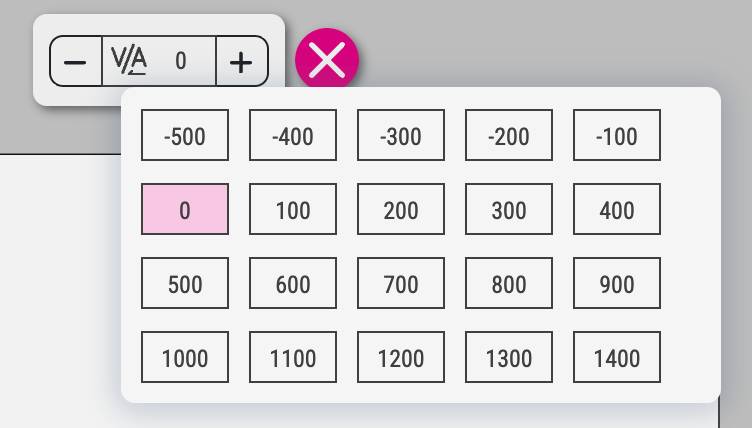Set tracking to 700
Screen dimensions: 752x428
click(x=401, y=284)
